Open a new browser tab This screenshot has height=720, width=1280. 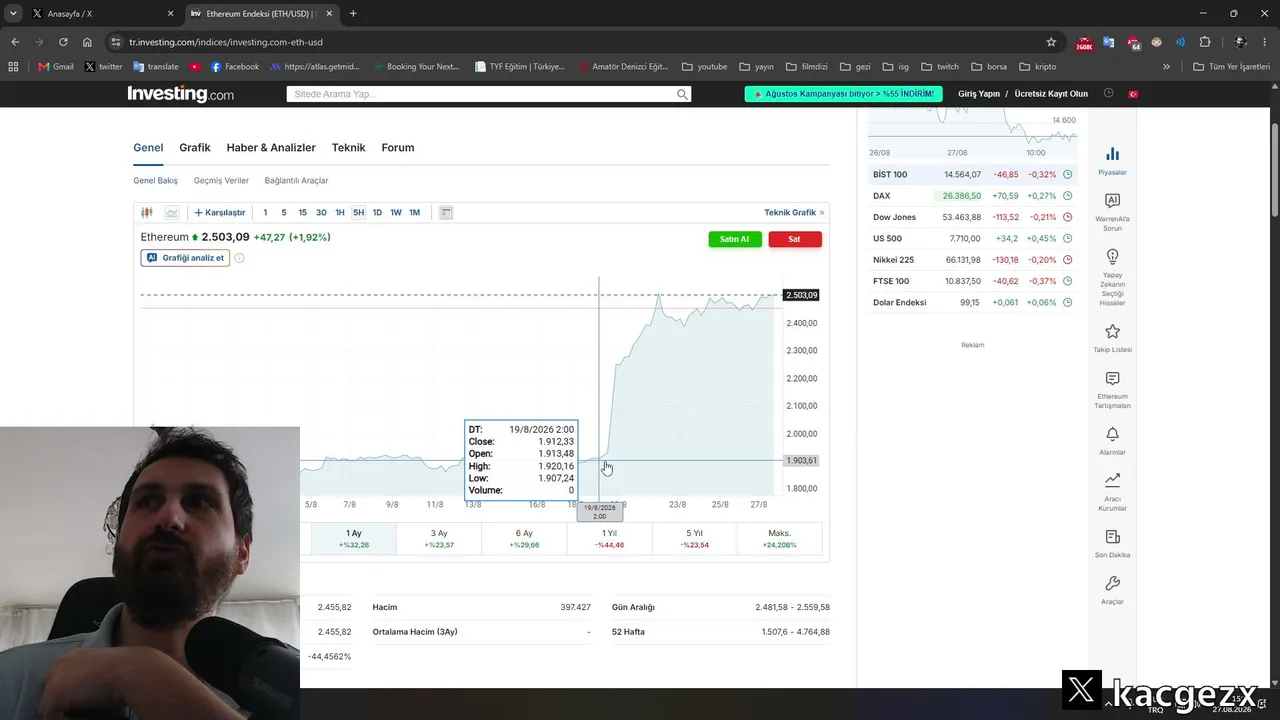(x=353, y=14)
